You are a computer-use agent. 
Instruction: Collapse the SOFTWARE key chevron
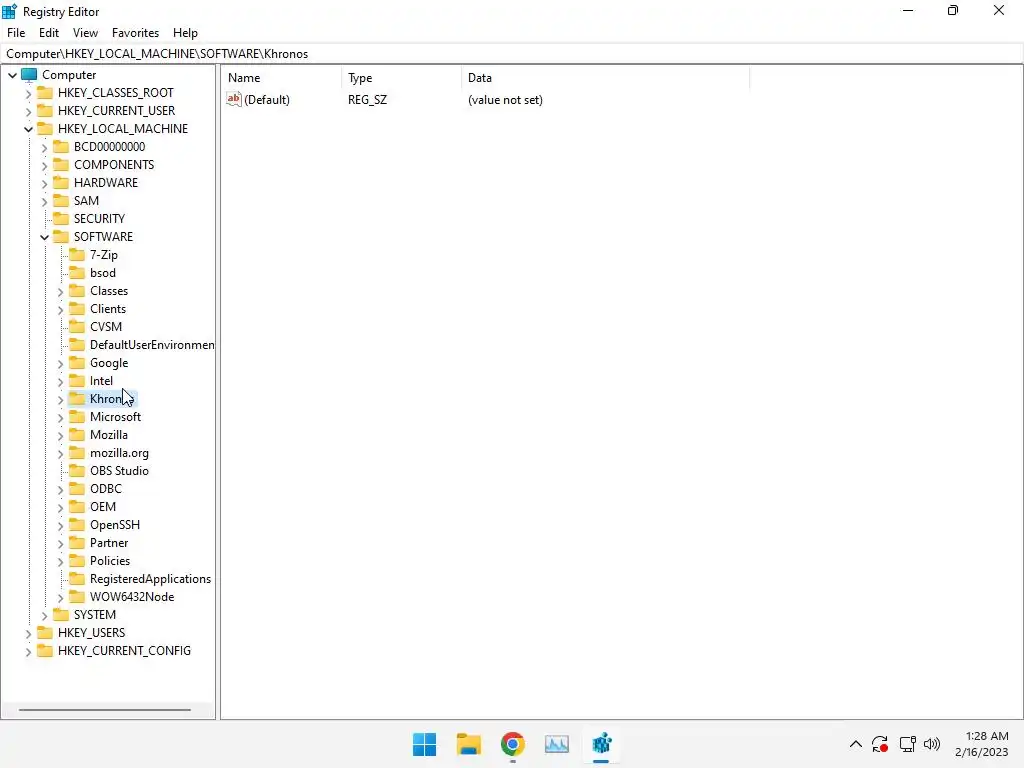(44, 237)
